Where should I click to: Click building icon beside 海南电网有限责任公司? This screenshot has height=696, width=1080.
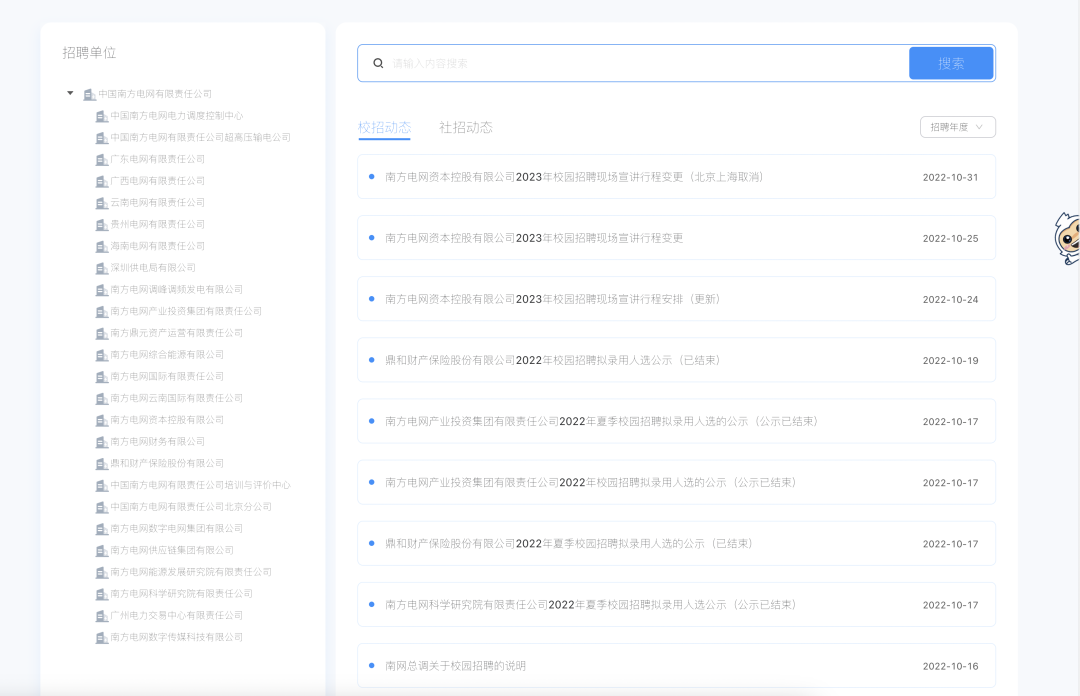tap(102, 247)
